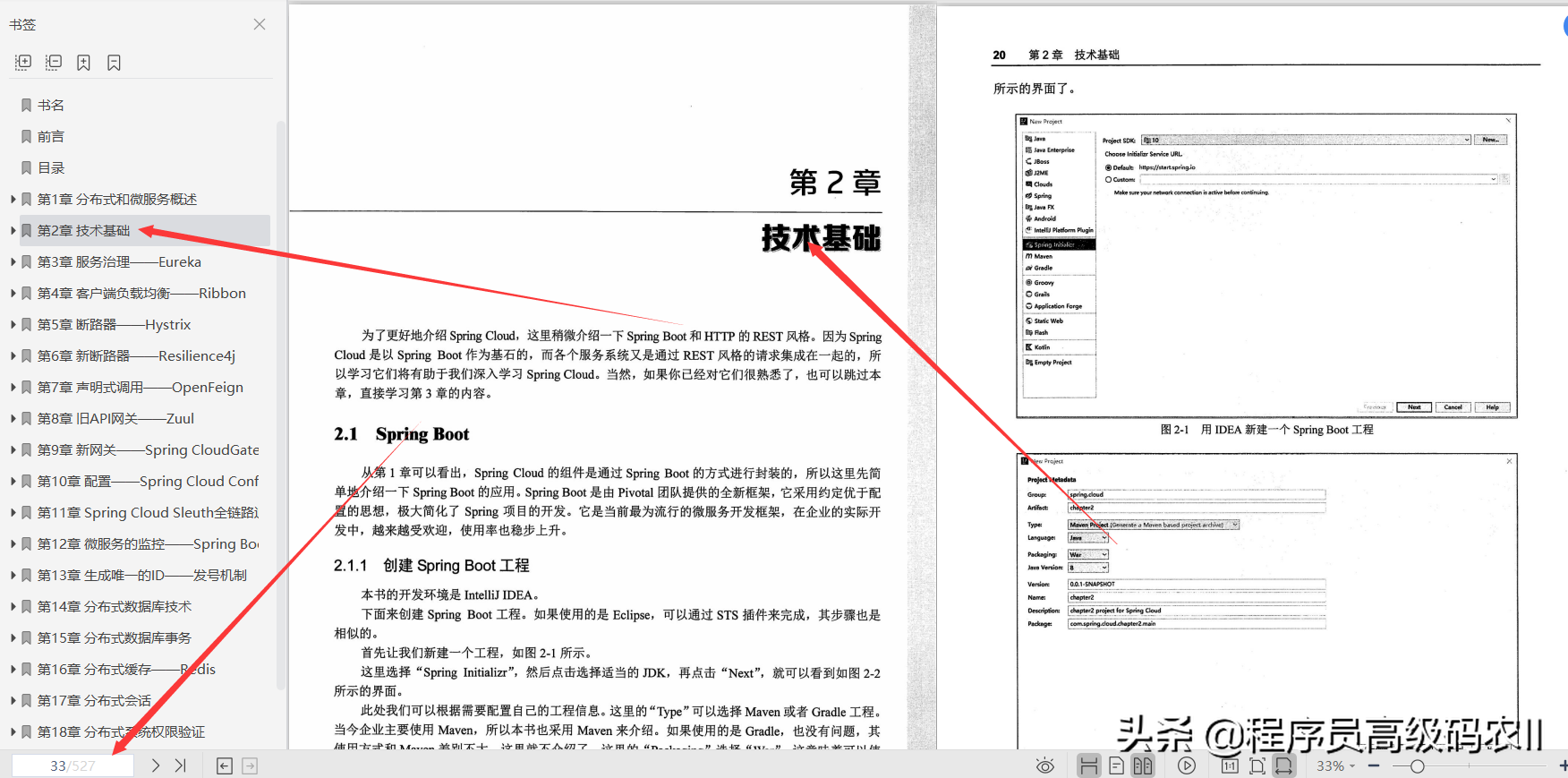1568x778 pixels.
Task: Click the chapter title "技术基础" on the page
Action: point(822,238)
